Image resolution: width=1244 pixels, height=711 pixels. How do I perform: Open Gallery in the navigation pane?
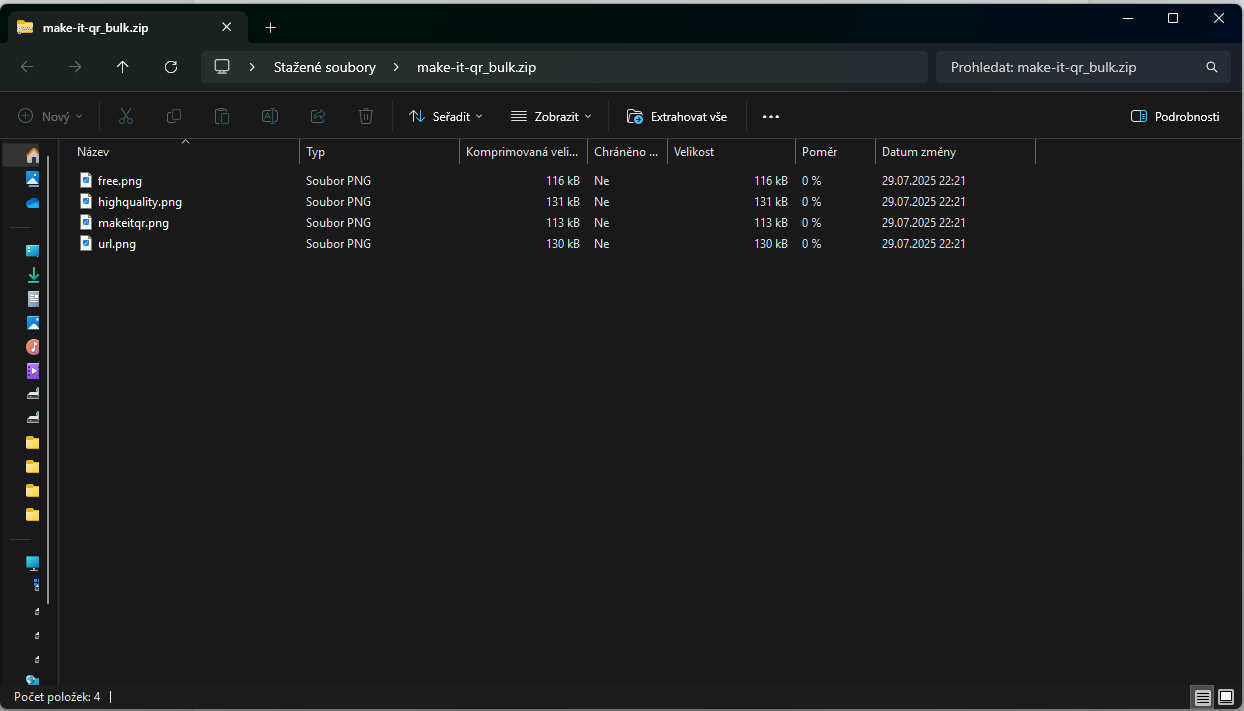[x=32, y=179]
